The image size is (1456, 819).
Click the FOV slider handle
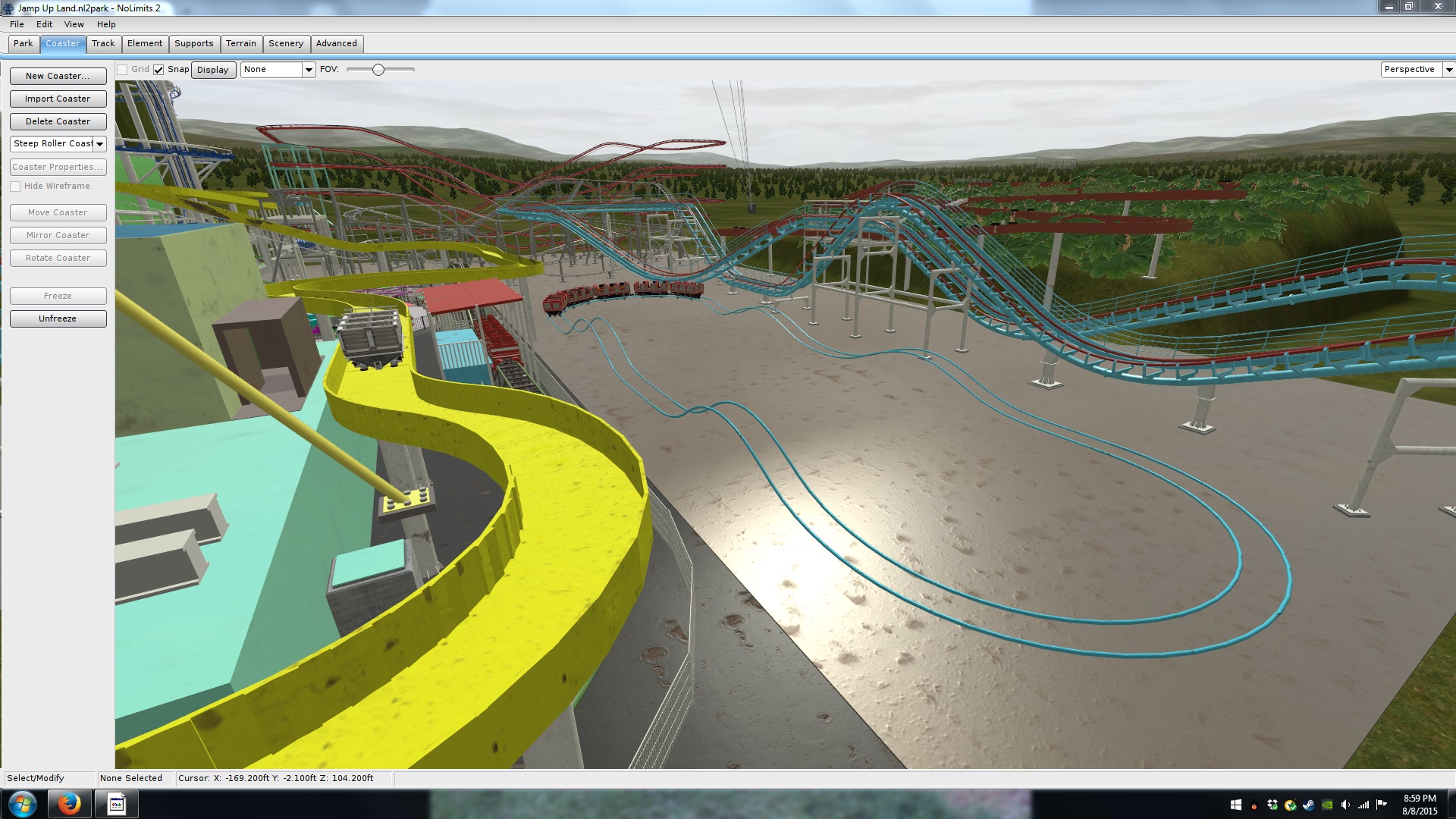(x=378, y=70)
